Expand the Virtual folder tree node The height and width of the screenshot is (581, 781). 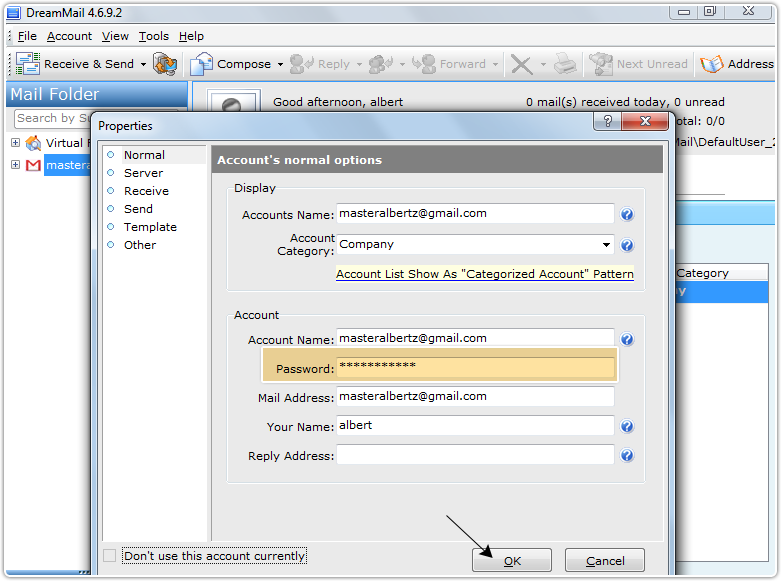[x=15, y=143]
